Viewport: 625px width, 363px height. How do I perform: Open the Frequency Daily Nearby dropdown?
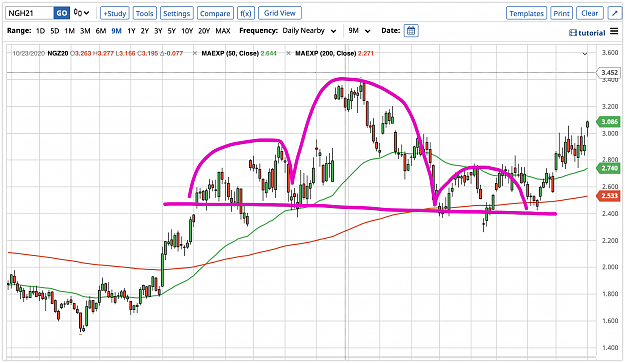coord(309,31)
